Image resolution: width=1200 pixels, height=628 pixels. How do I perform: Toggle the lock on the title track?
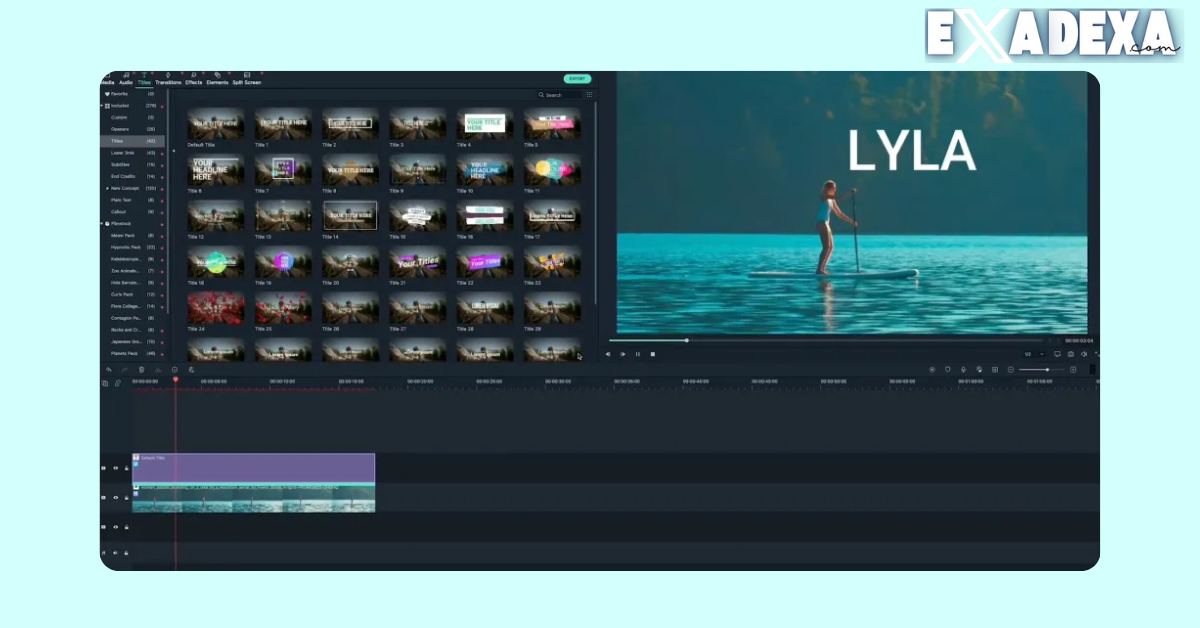tap(126, 468)
